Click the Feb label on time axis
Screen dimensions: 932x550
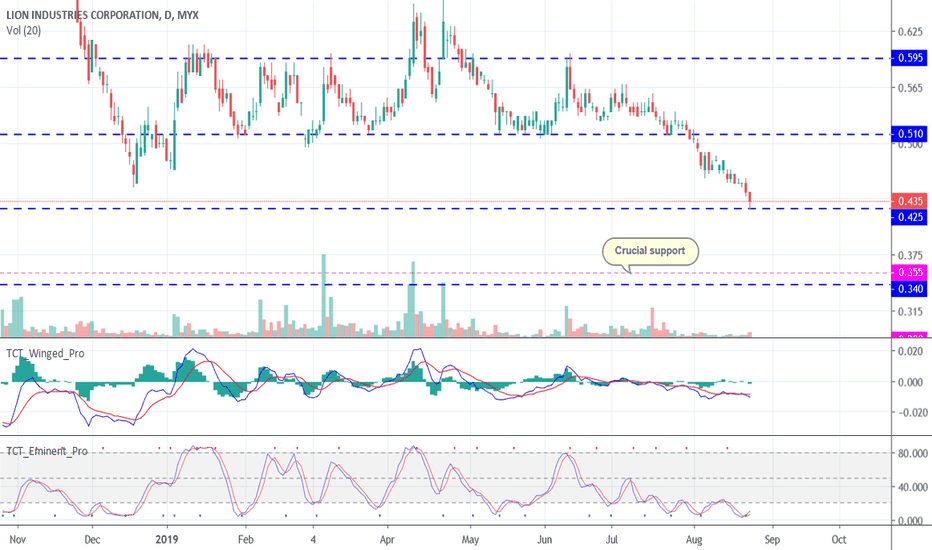coord(245,539)
